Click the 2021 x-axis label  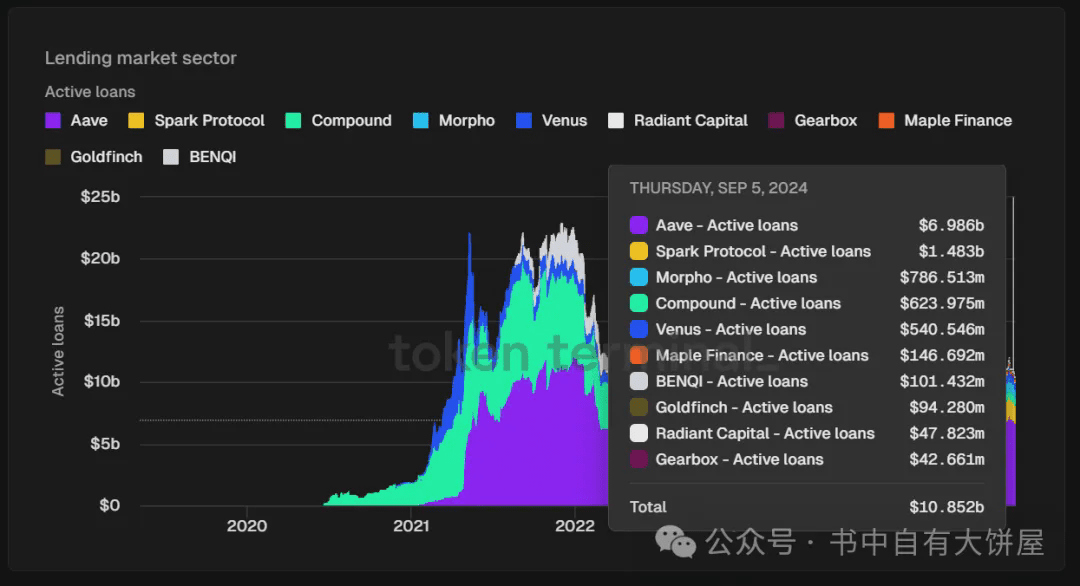(x=411, y=526)
